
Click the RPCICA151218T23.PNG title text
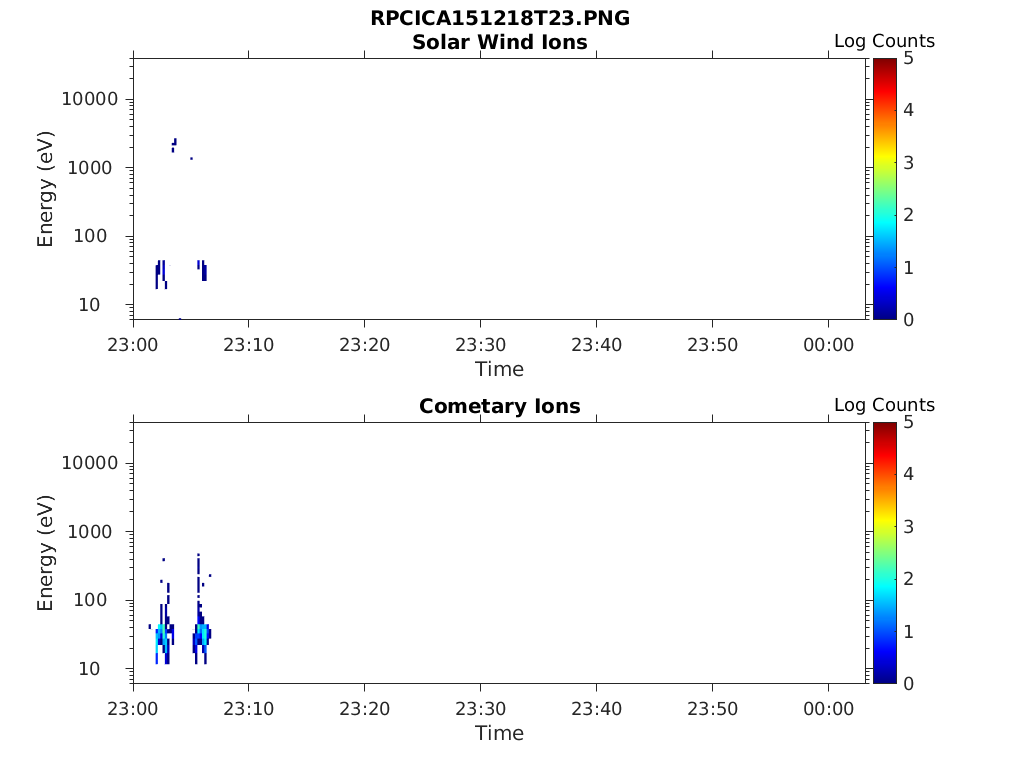(x=500, y=18)
